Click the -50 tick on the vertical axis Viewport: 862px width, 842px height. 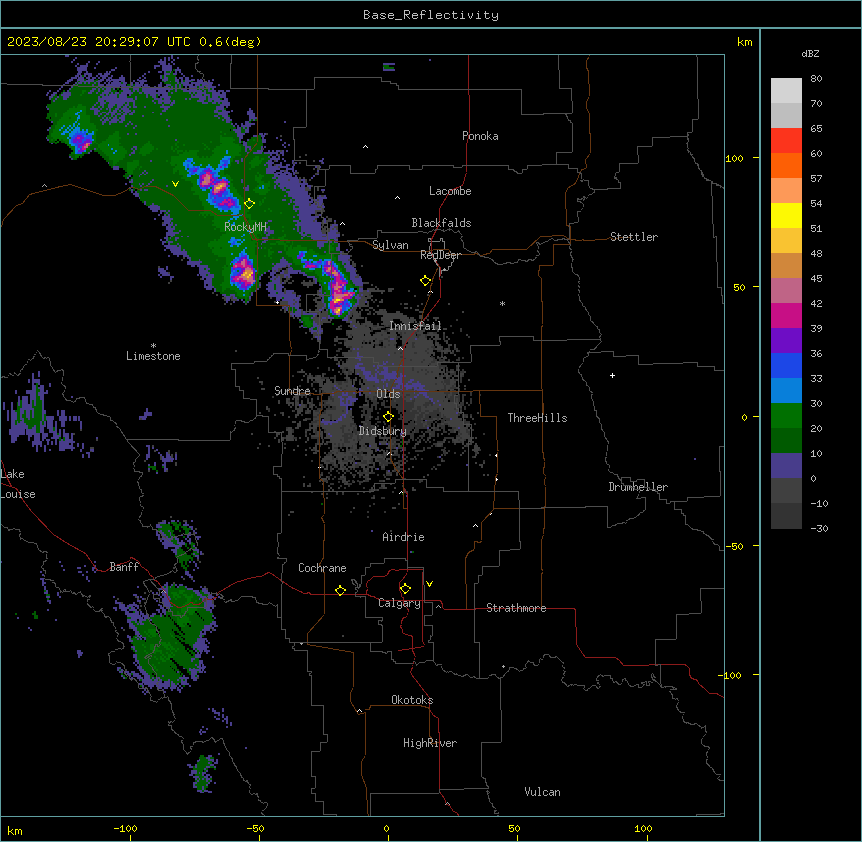(x=734, y=546)
